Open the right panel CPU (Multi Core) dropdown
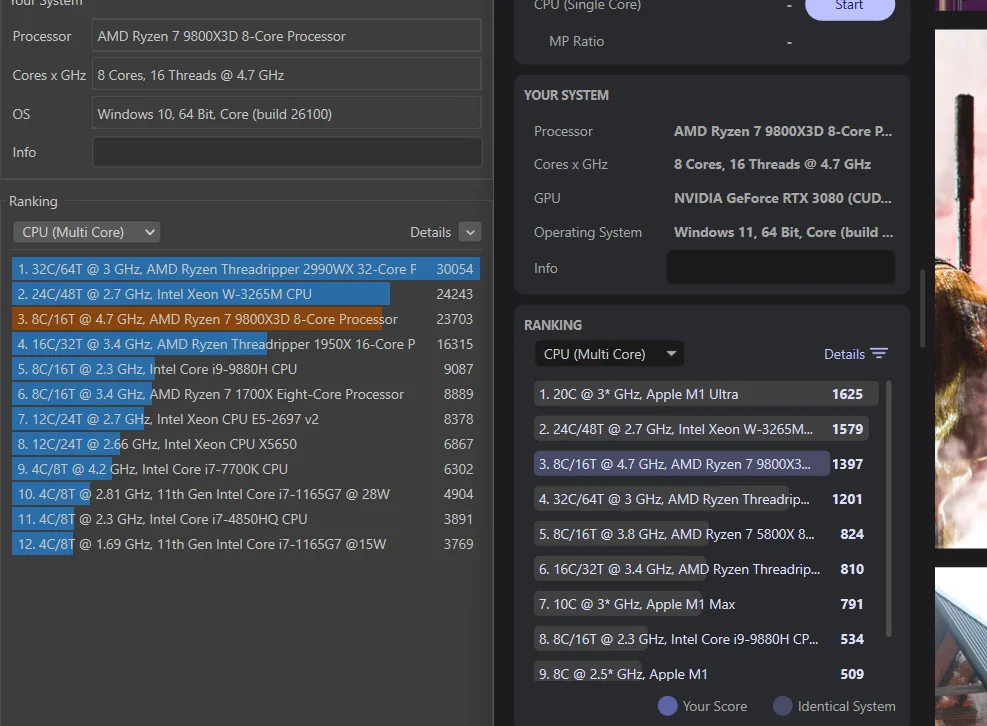The height and width of the screenshot is (726, 987). click(x=609, y=354)
